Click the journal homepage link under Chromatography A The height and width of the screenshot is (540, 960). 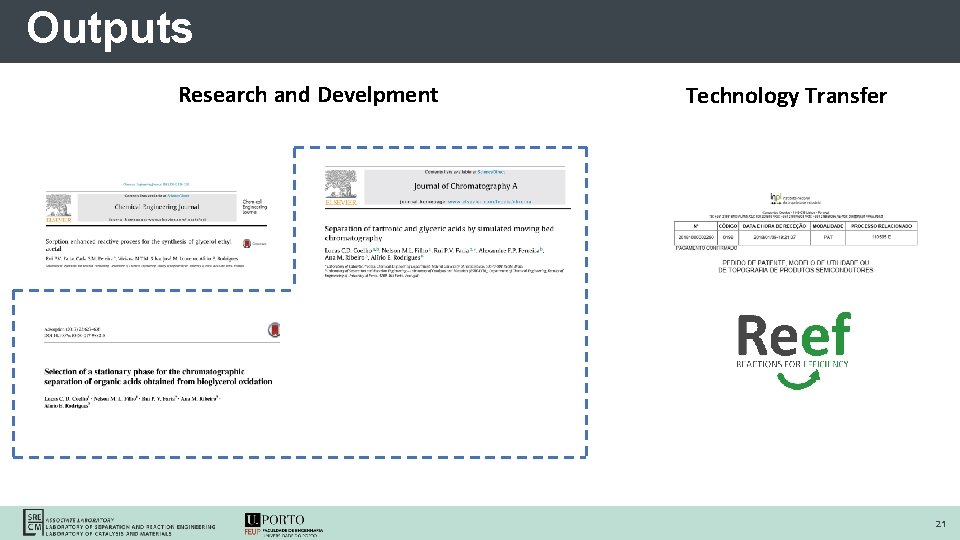(x=489, y=201)
